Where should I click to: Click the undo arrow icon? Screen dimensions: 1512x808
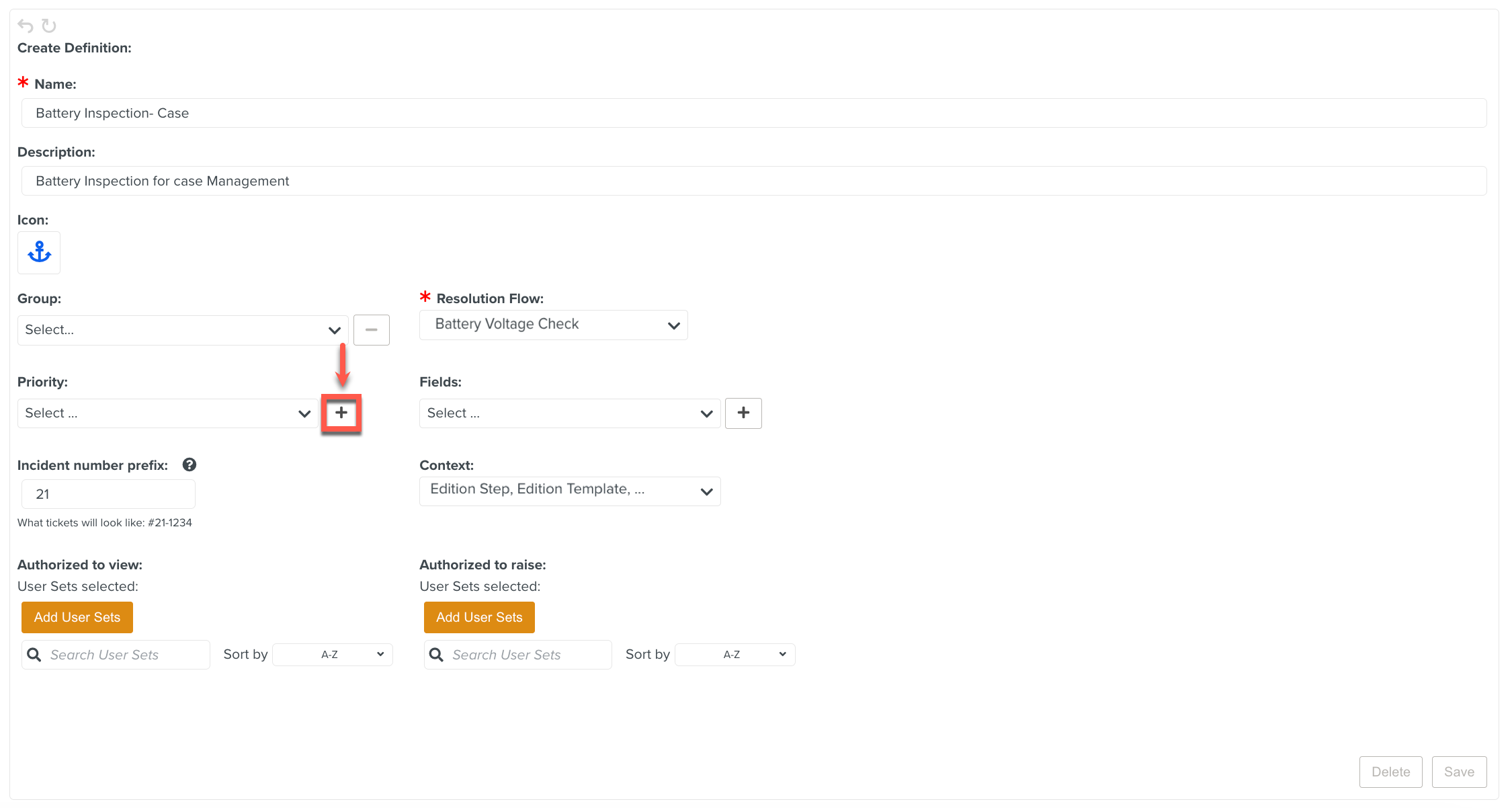click(x=26, y=26)
